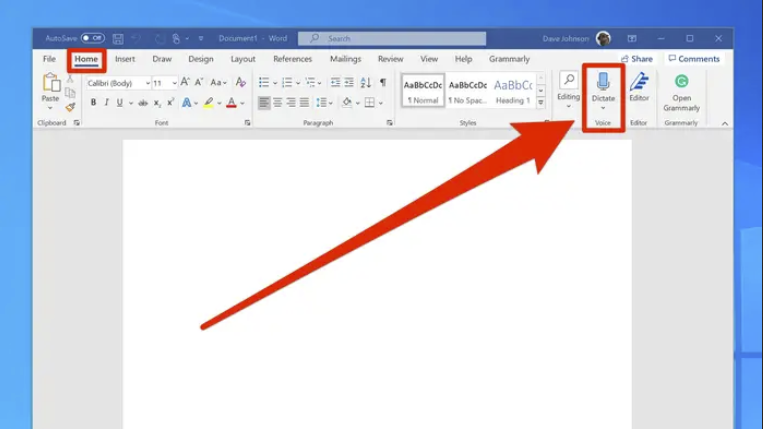Screen dimensions: 763x429
Task: Select the Normal style thumbnail
Action: (x=423, y=91)
